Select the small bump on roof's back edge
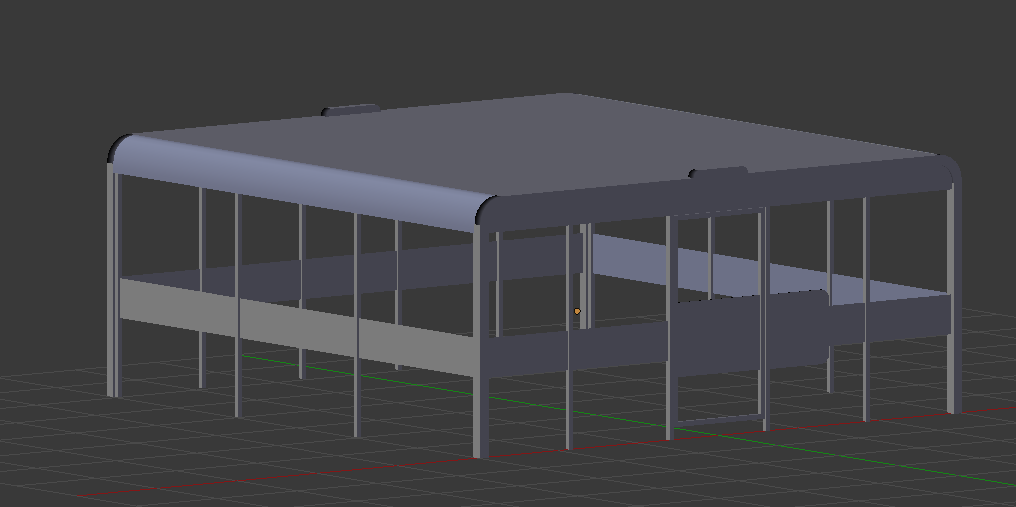1016x507 pixels. coord(350,109)
